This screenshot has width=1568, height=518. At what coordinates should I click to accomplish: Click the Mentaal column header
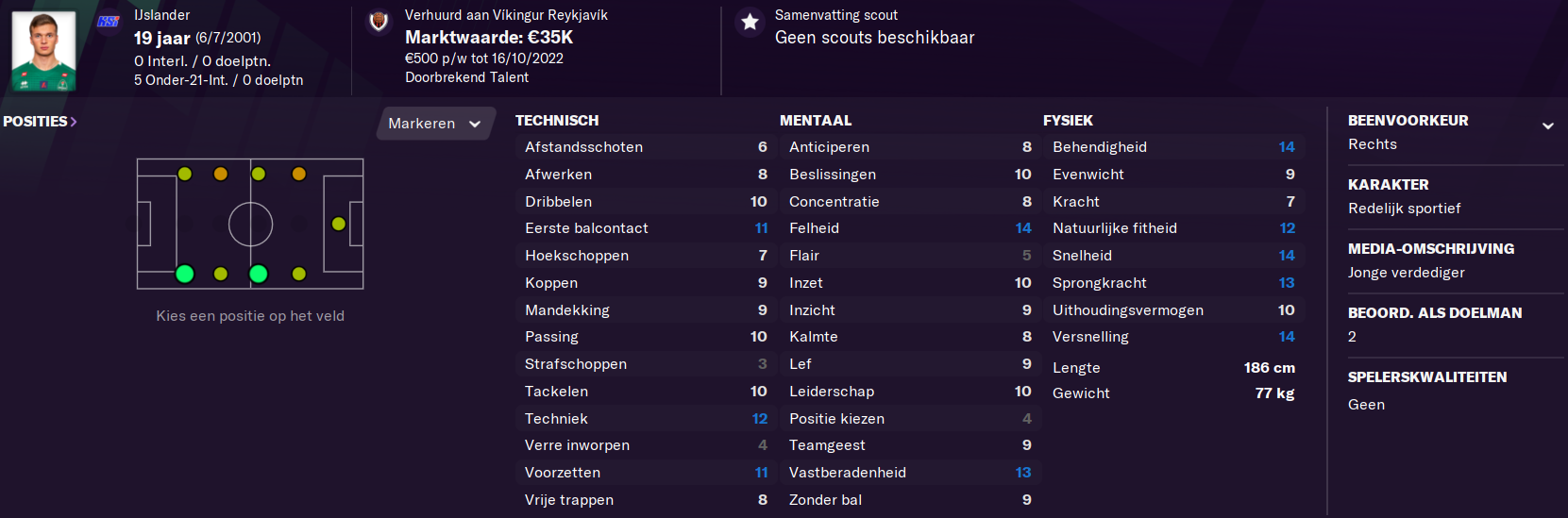(x=816, y=121)
